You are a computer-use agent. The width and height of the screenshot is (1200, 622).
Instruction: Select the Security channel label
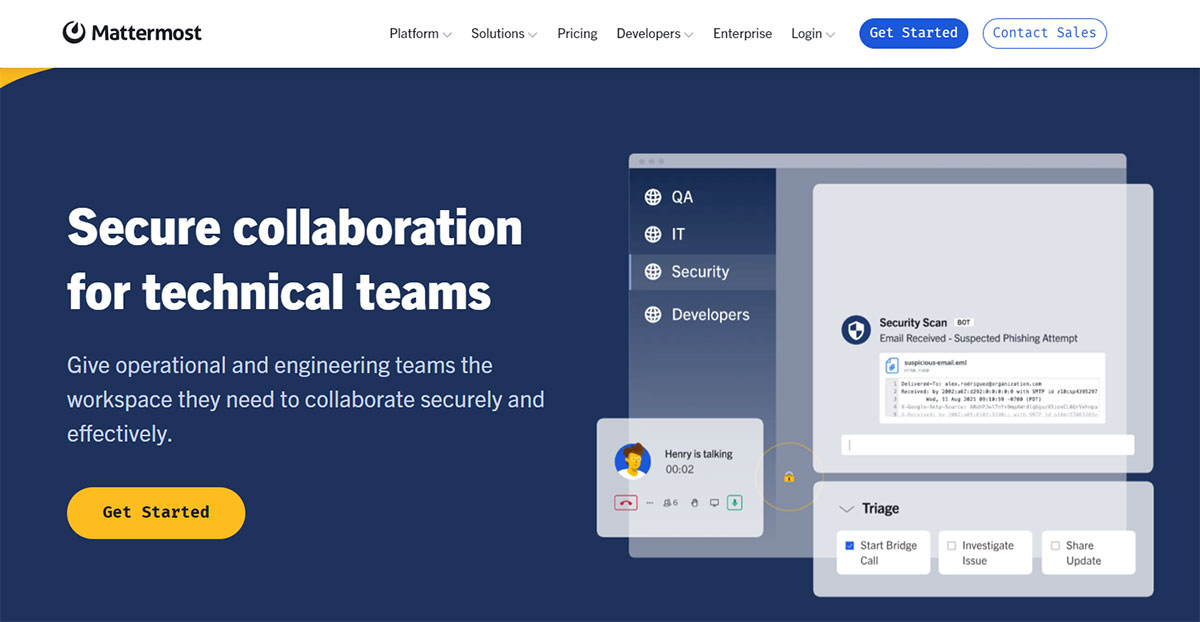700,271
